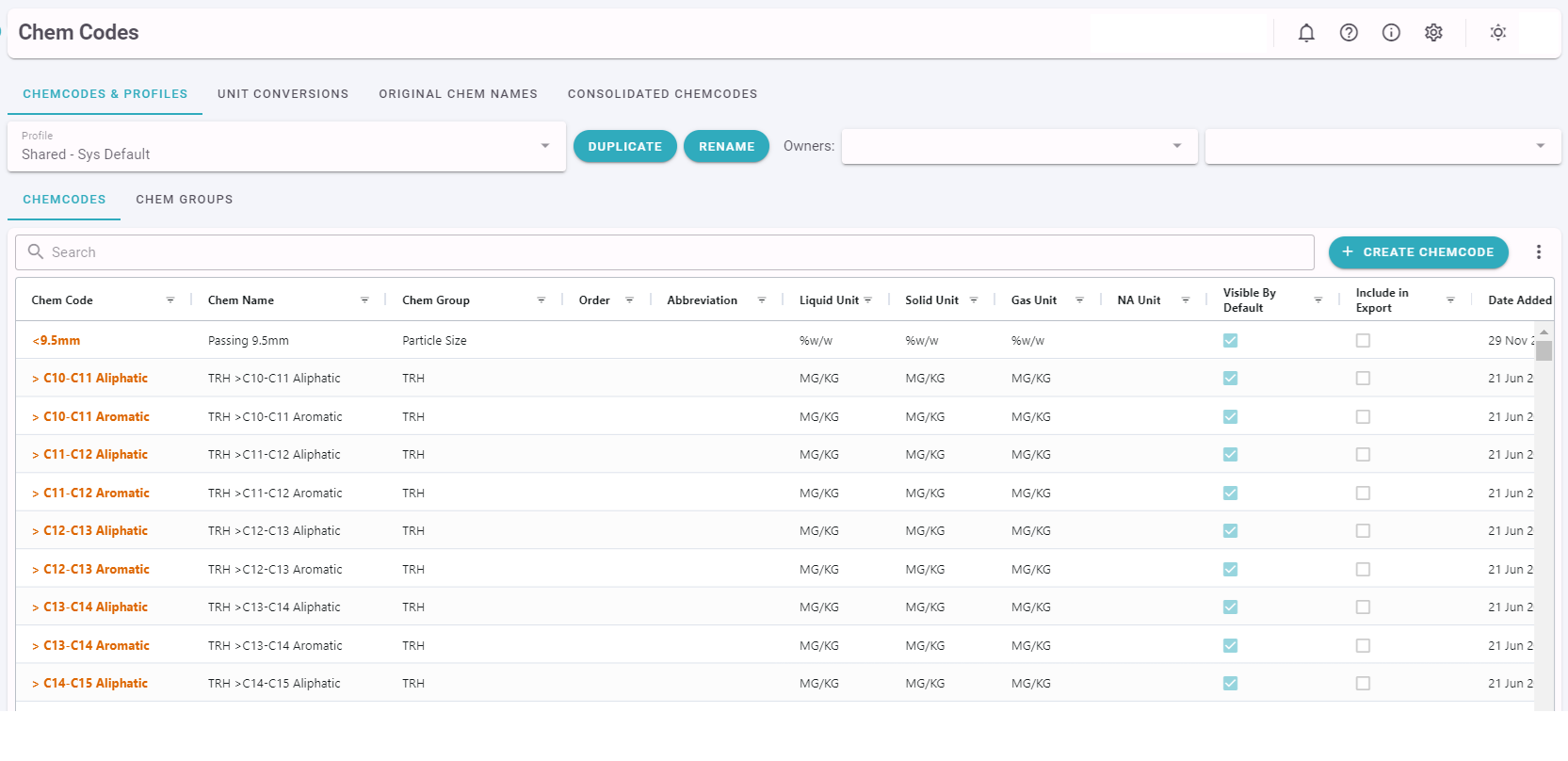The height and width of the screenshot is (761, 1568).
Task: Click the 29 Nov date cell
Action: (x=1511, y=340)
